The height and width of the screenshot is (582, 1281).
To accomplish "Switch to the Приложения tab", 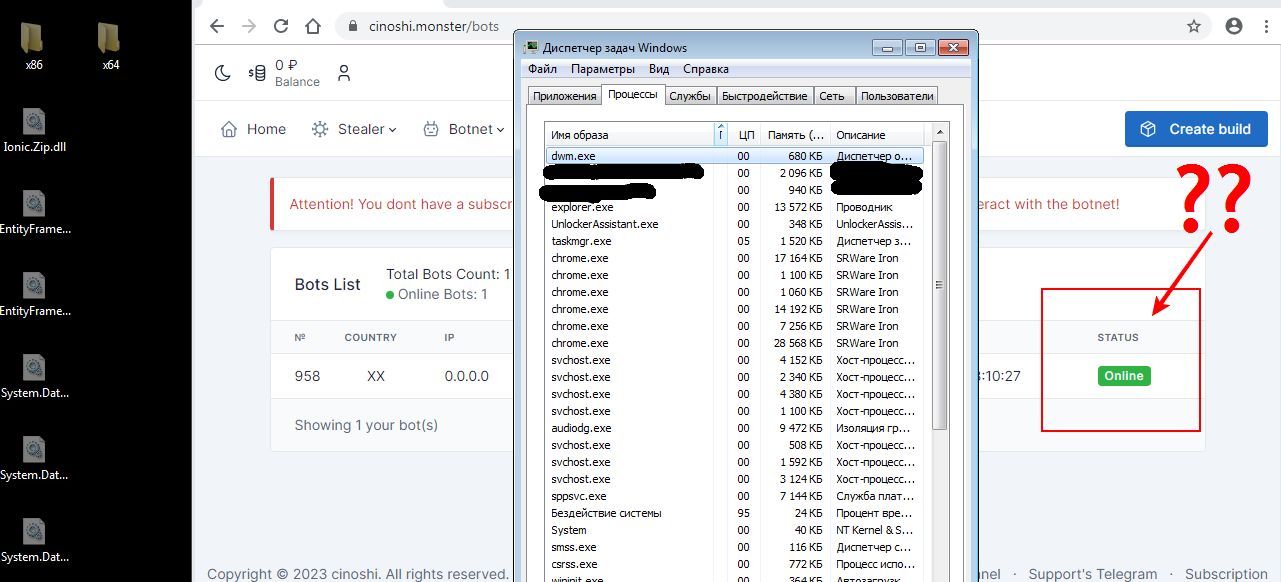I will point(565,96).
